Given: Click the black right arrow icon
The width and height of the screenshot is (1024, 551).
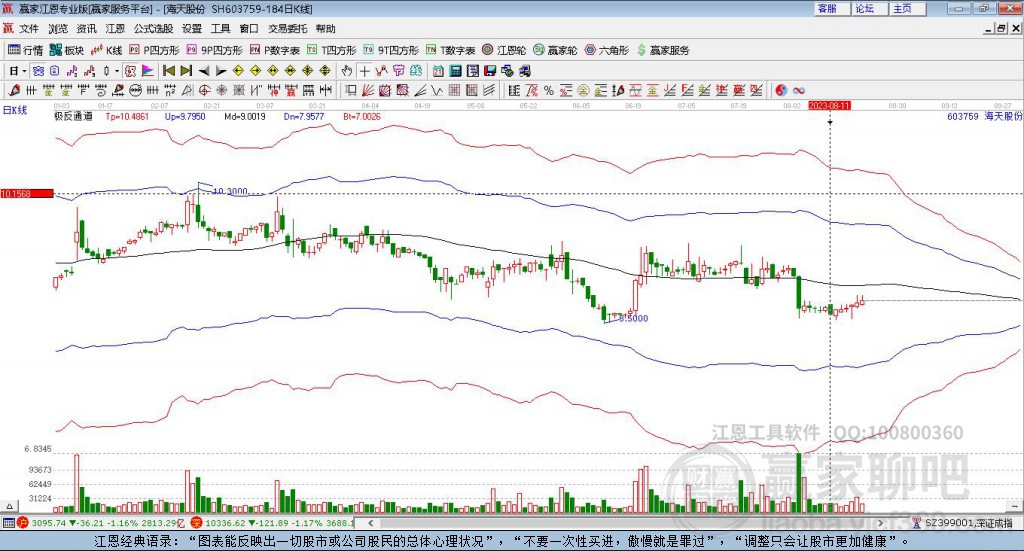Looking at the screenshot, I should [x=221, y=71].
